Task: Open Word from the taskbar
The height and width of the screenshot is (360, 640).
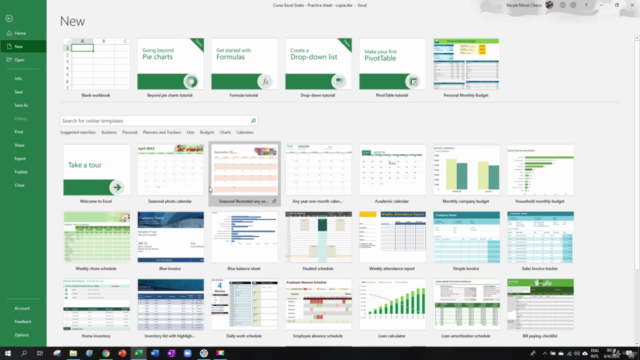Action: [x=155, y=353]
